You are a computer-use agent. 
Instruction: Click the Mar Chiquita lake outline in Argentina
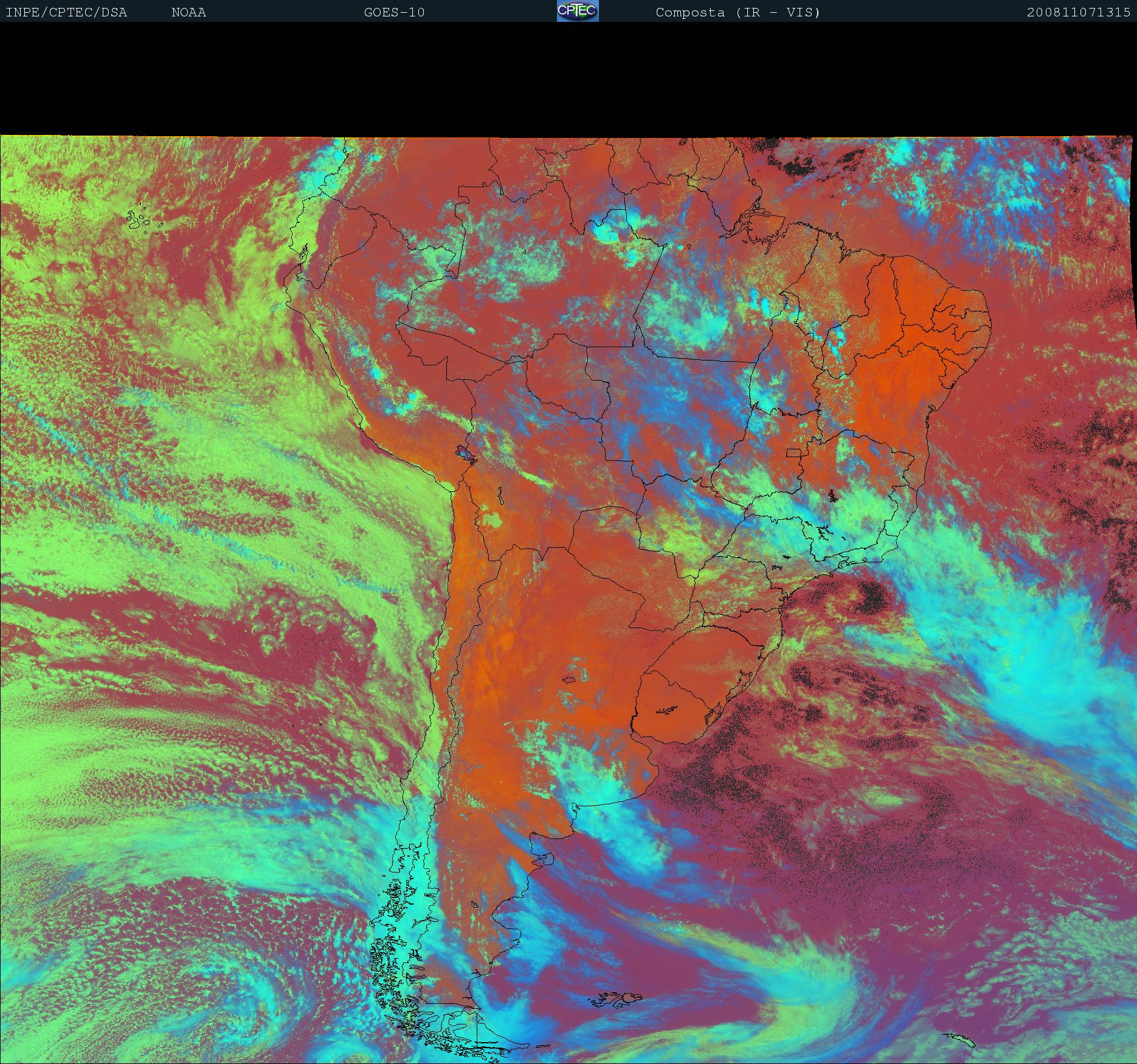[x=570, y=680]
